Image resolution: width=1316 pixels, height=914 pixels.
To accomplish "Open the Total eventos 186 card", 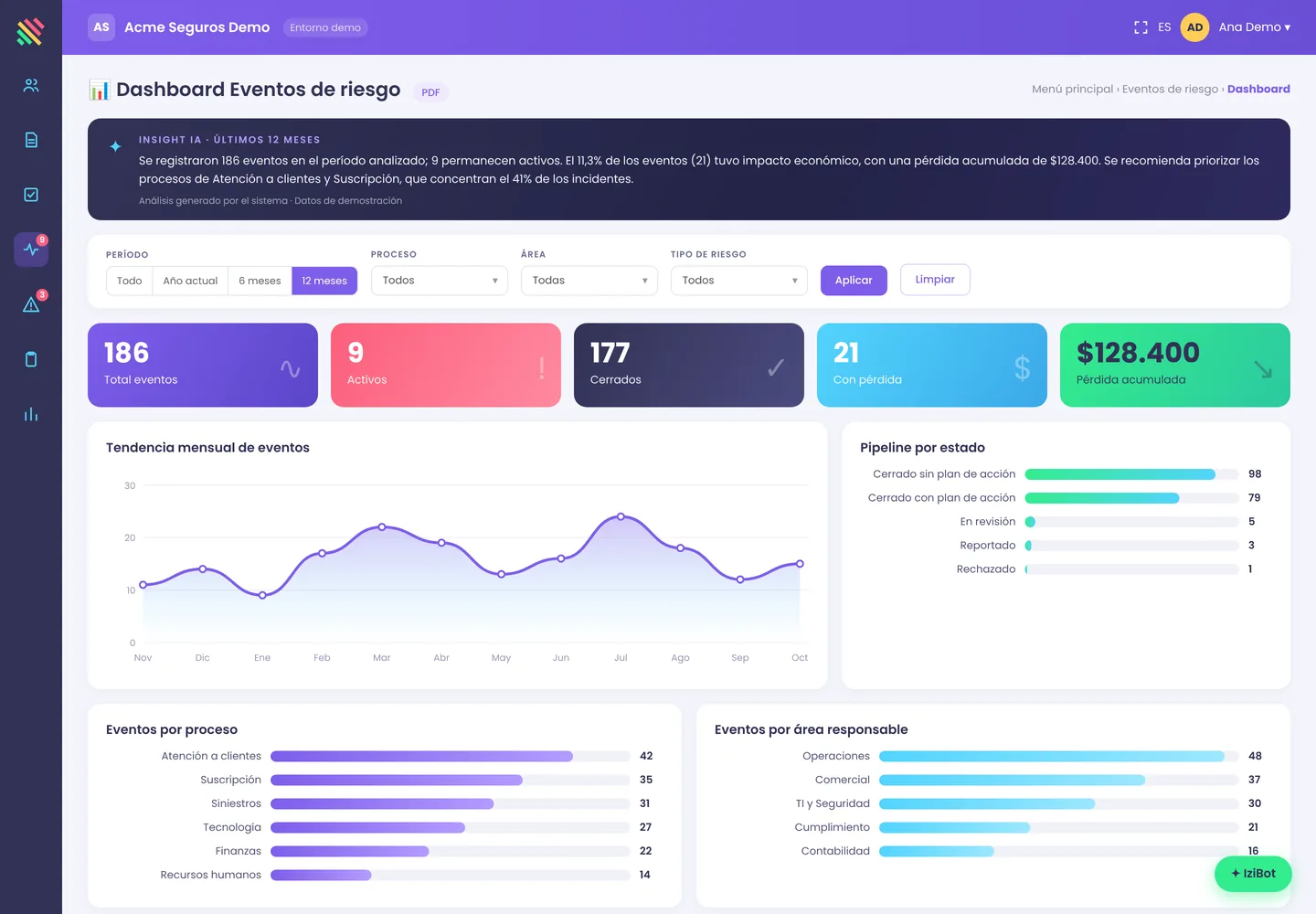I will (203, 365).
